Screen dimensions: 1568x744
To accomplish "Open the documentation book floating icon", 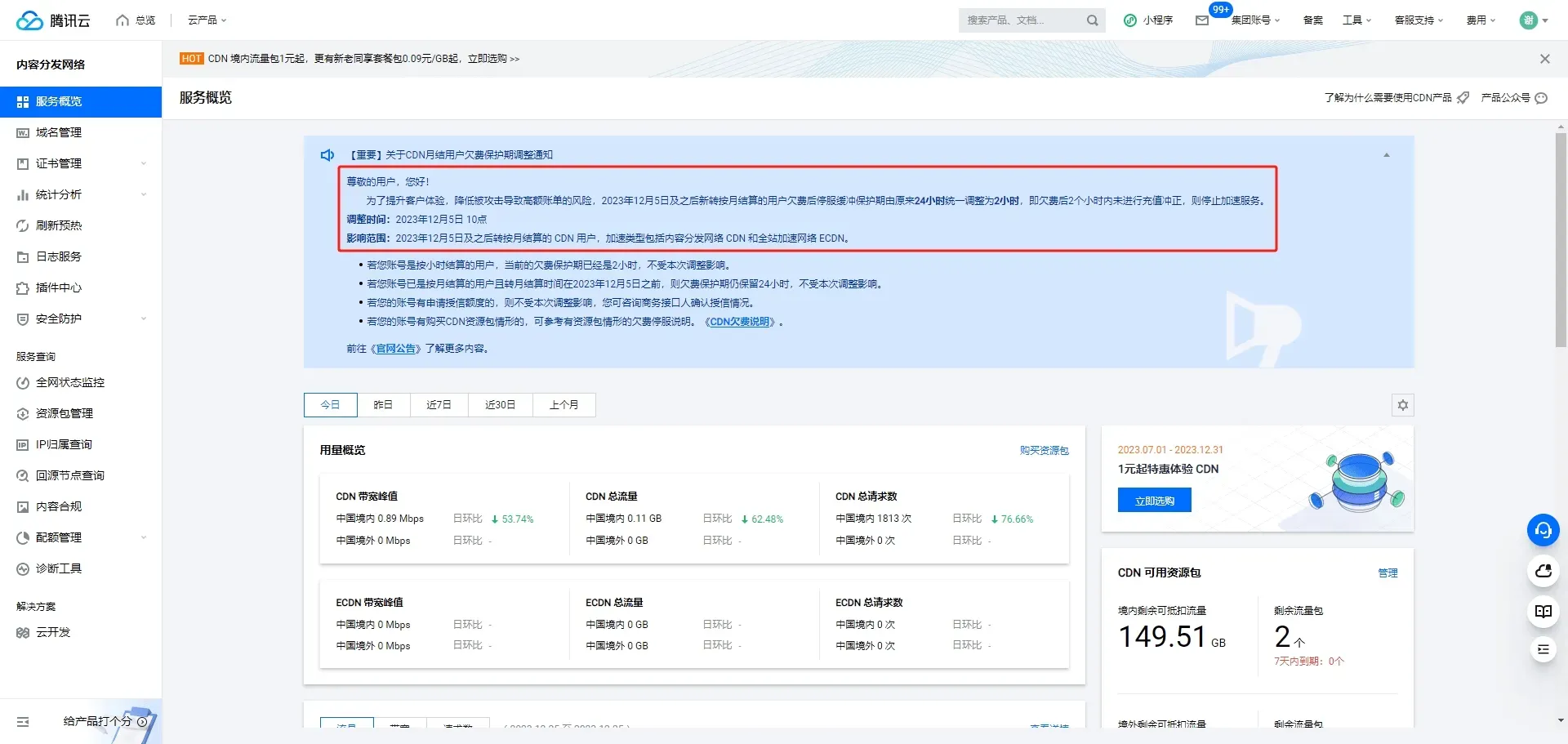I will (1543, 611).
